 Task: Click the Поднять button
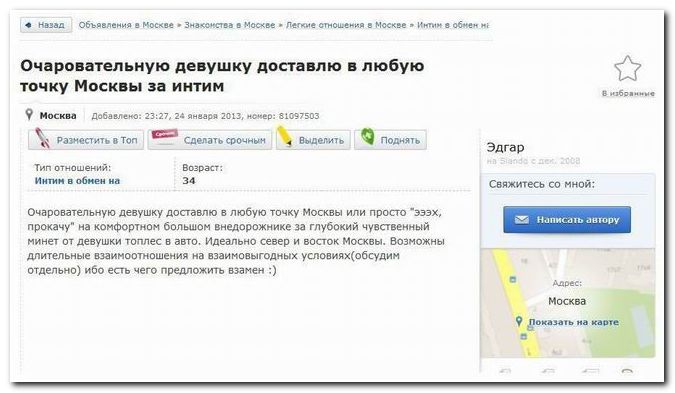(390, 140)
